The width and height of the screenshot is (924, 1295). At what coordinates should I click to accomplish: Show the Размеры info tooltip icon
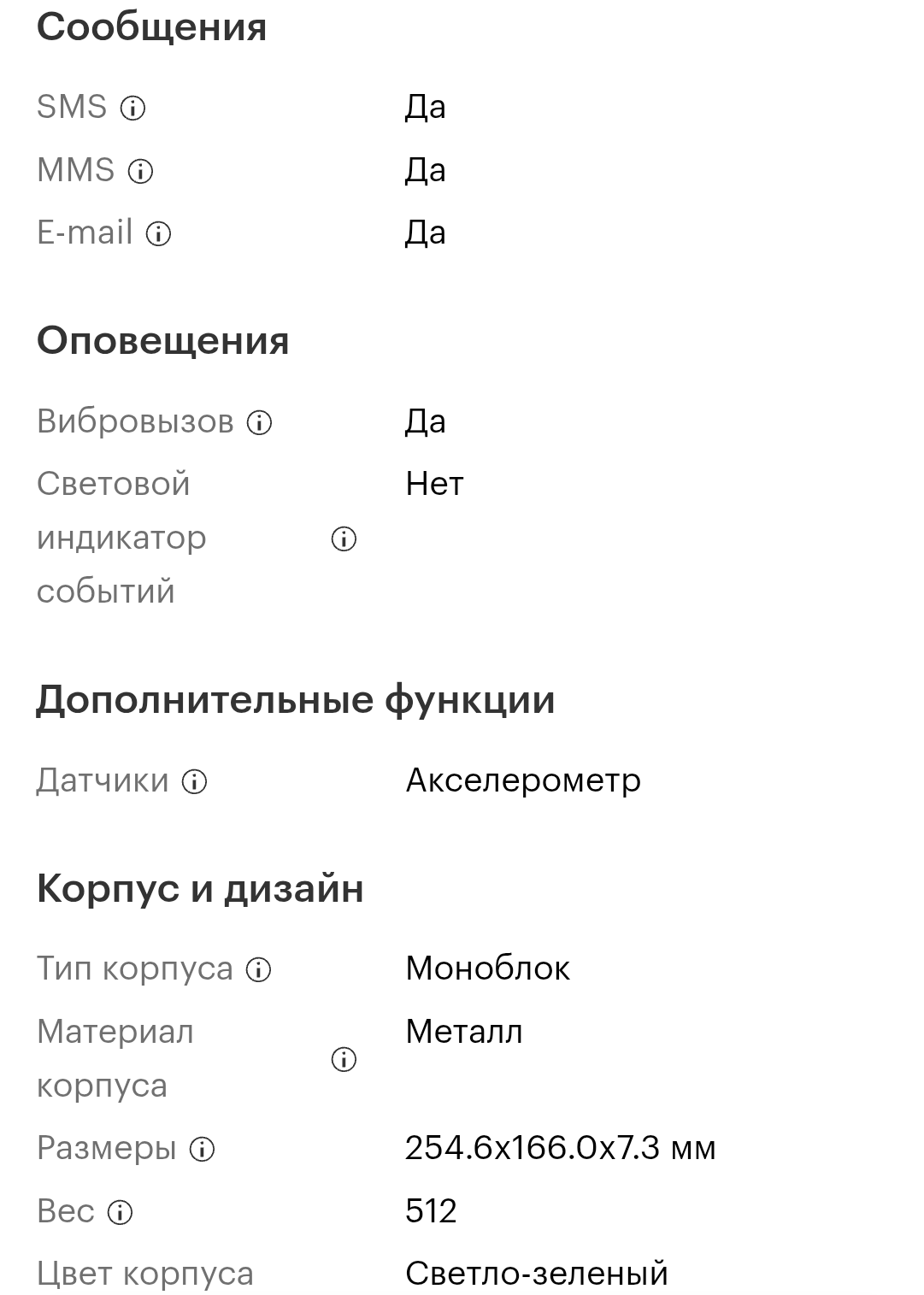click(202, 1150)
